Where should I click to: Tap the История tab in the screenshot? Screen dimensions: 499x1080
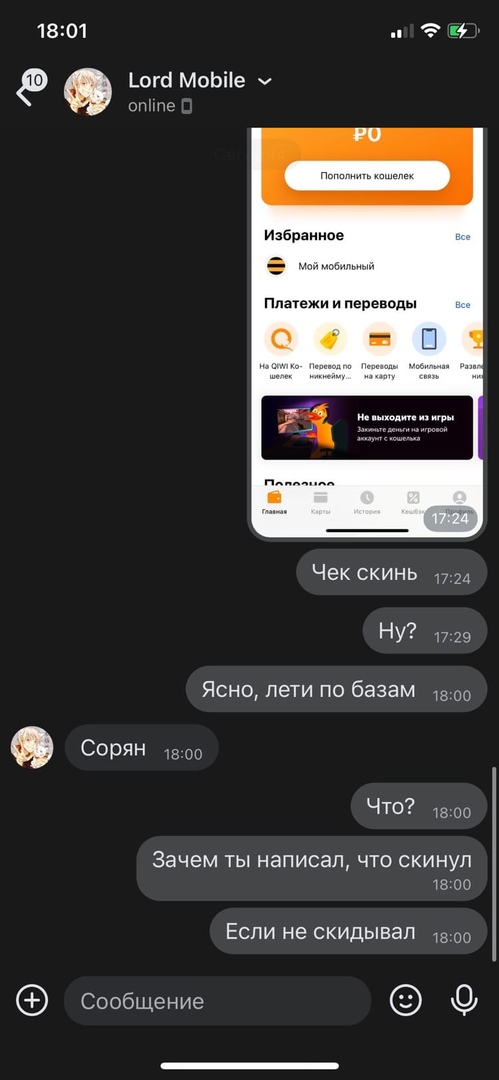pyautogui.click(x=367, y=503)
